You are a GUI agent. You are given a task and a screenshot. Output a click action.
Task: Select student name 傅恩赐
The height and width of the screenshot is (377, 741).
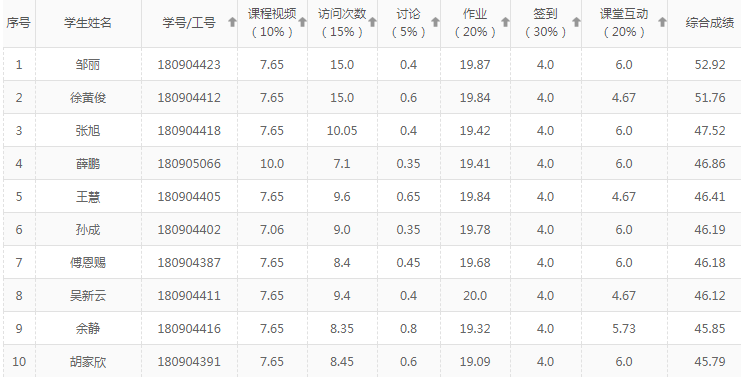point(88,262)
